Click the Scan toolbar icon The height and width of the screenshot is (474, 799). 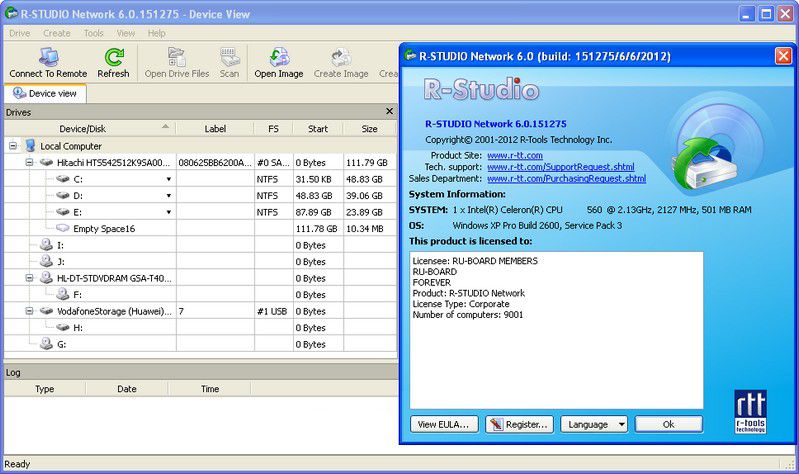(x=229, y=57)
